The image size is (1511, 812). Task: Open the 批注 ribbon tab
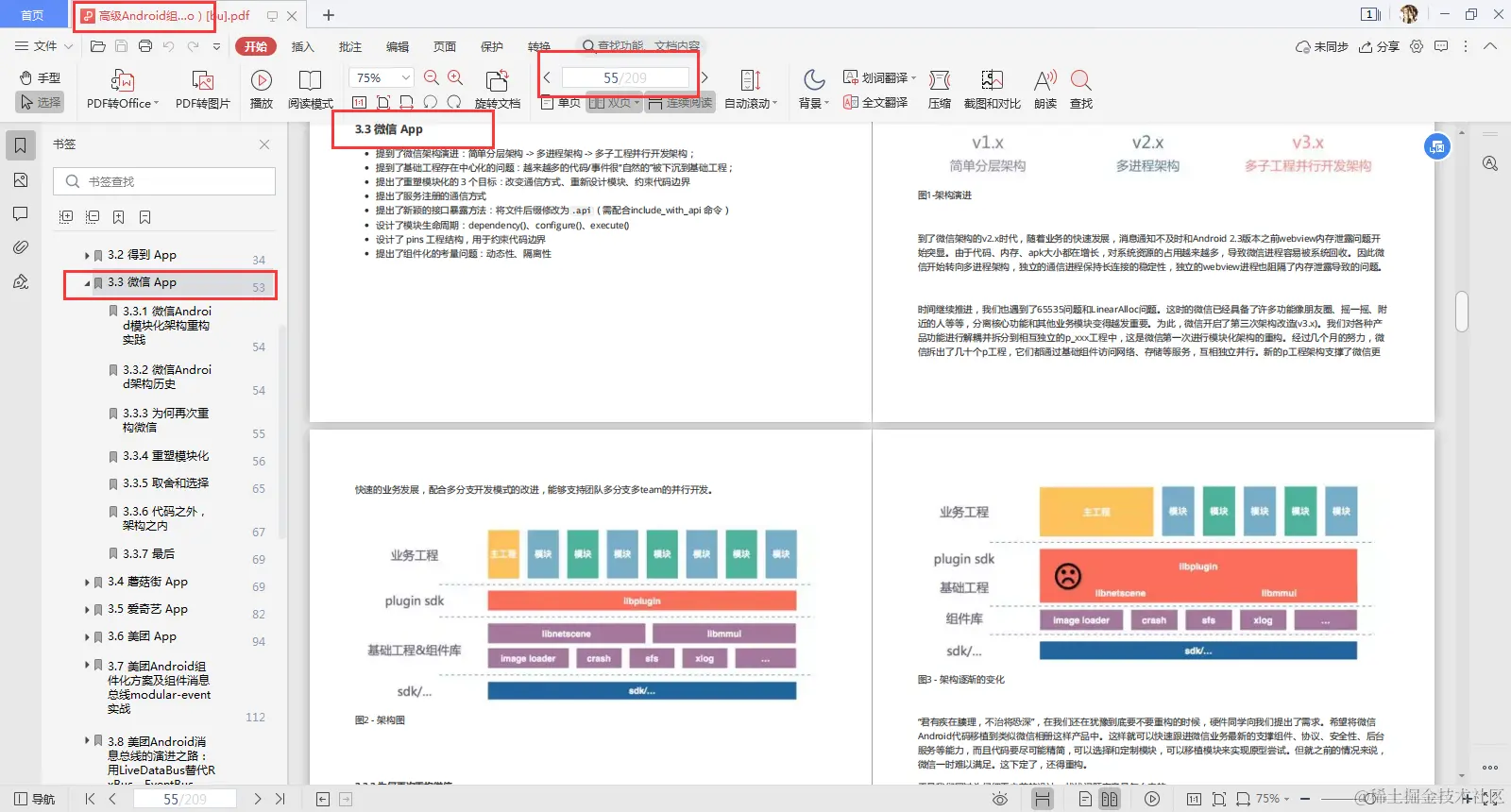tap(350, 46)
